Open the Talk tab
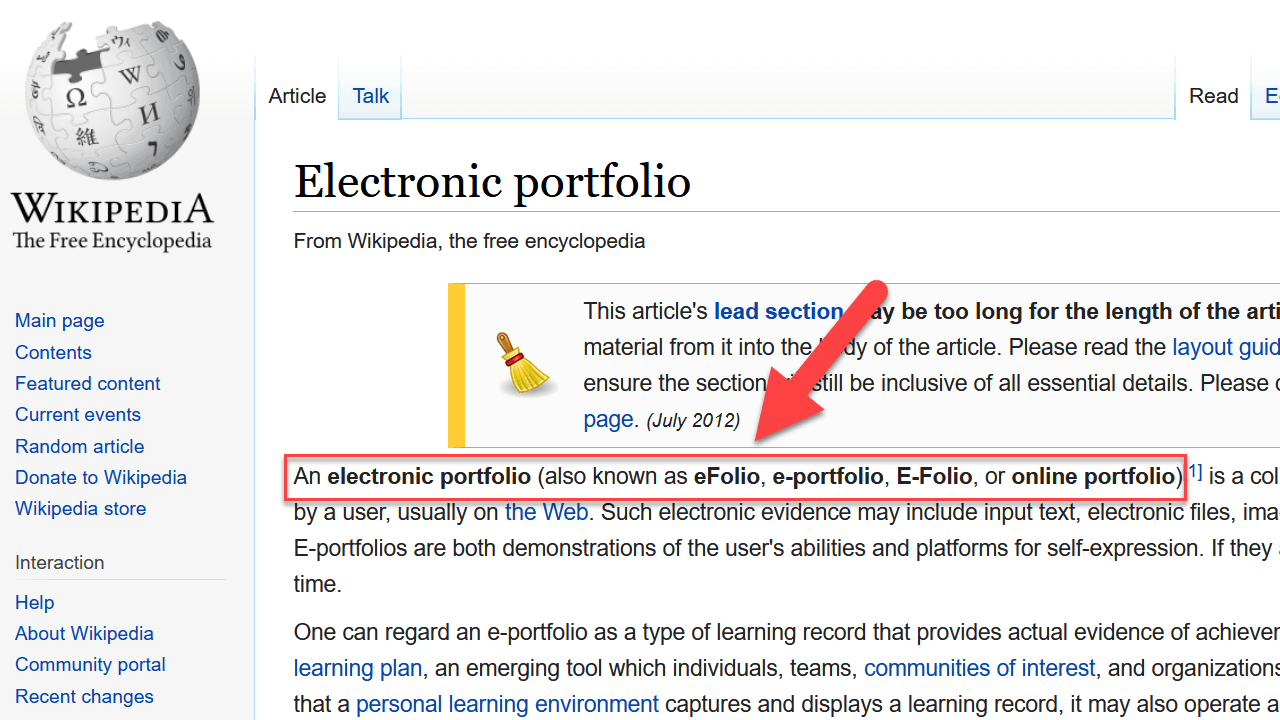The image size is (1280, 720). (x=370, y=96)
